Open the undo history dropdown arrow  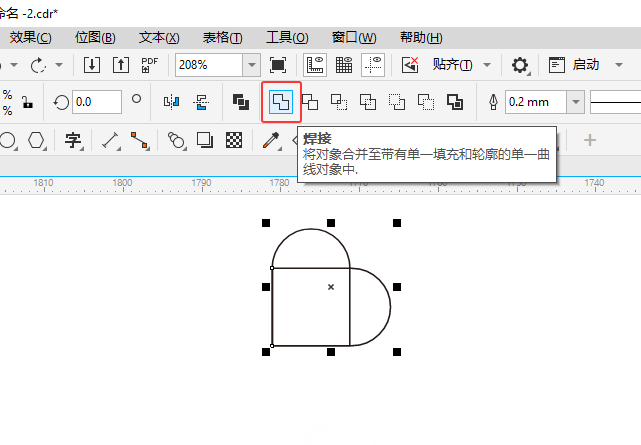[14, 65]
